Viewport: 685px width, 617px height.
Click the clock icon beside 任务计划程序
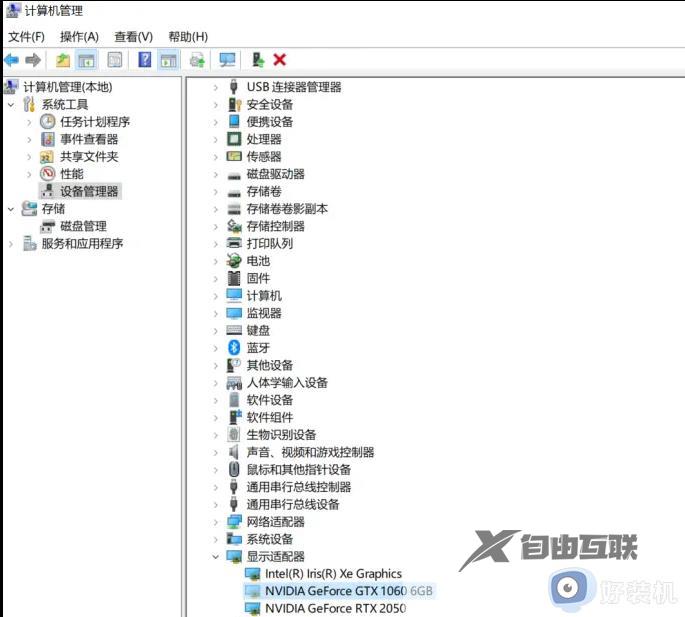tap(48, 121)
